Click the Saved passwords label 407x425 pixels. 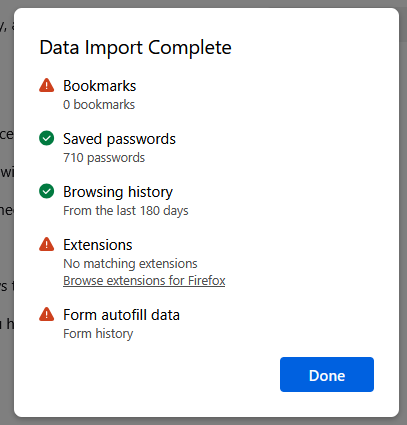pos(119,139)
